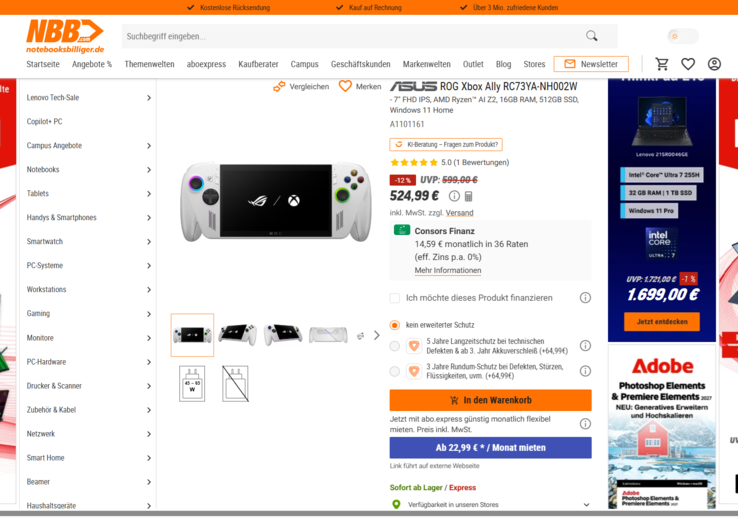The height and width of the screenshot is (518, 738).
Task: Select the fourth back-view product thumbnail
Action: 328,335
